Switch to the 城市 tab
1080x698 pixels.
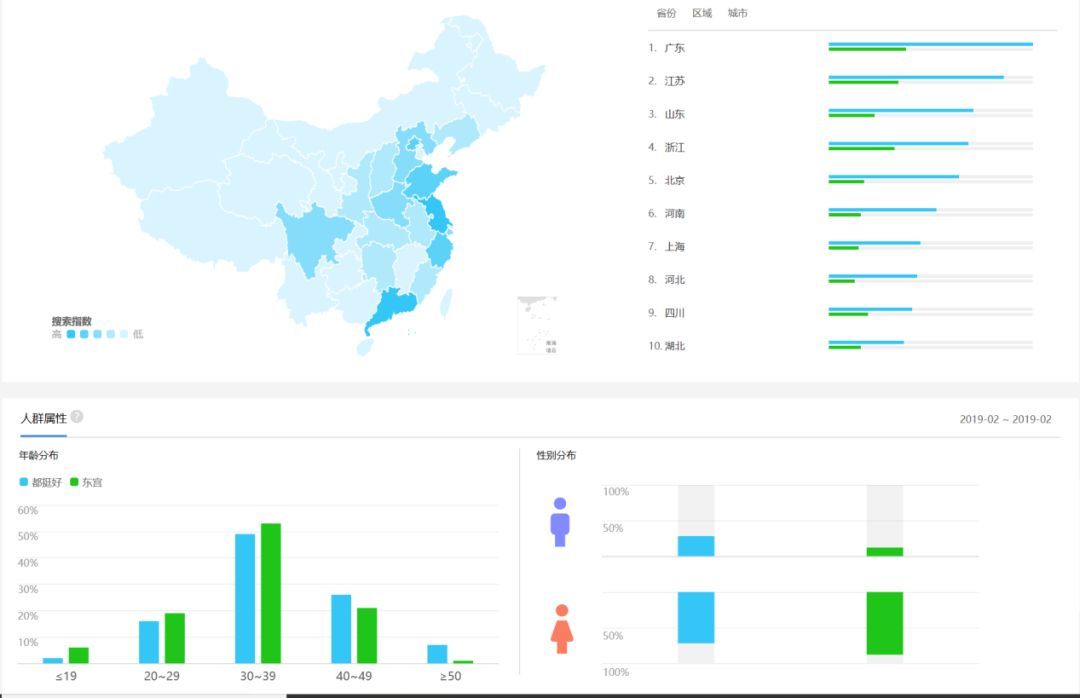(738, 13)
